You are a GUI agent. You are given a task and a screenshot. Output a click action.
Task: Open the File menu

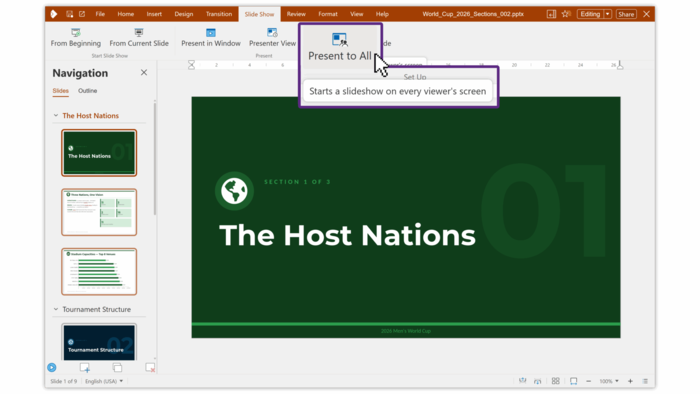100,14
